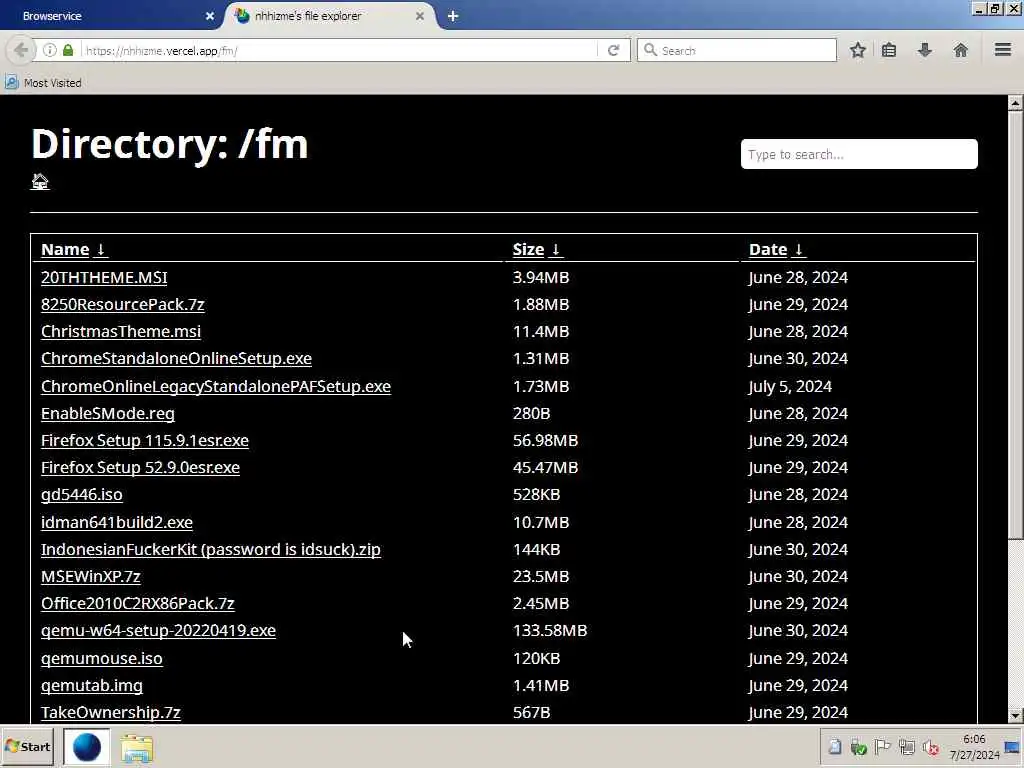Image resolution: width=1024 pixels, height=768 pixels.
Task: Open the file explorer folder in taskbar
Action: 136,748
